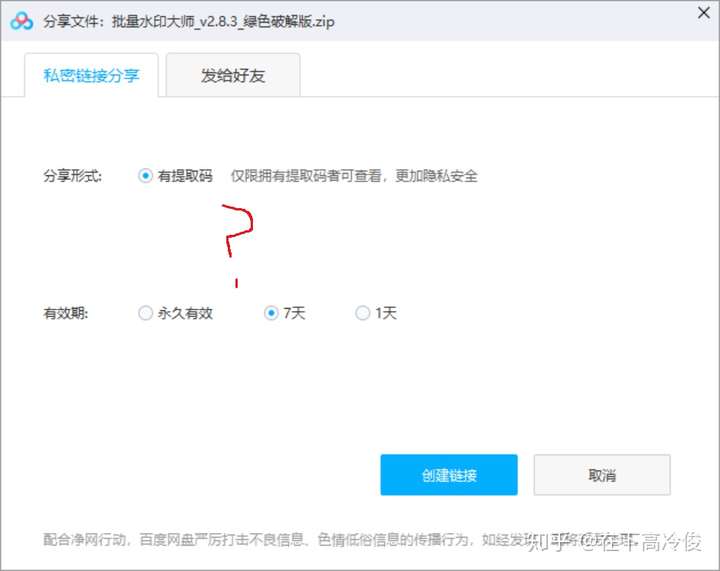Click the 配合净网行动 notice text
The height and width of the screenshot is (571, 720).
point(341,539)
